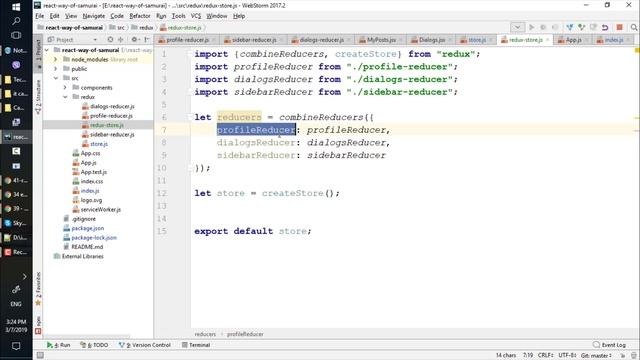Select index.js in project tree
The image size is (640, 360).
click(x=90, y=191)
